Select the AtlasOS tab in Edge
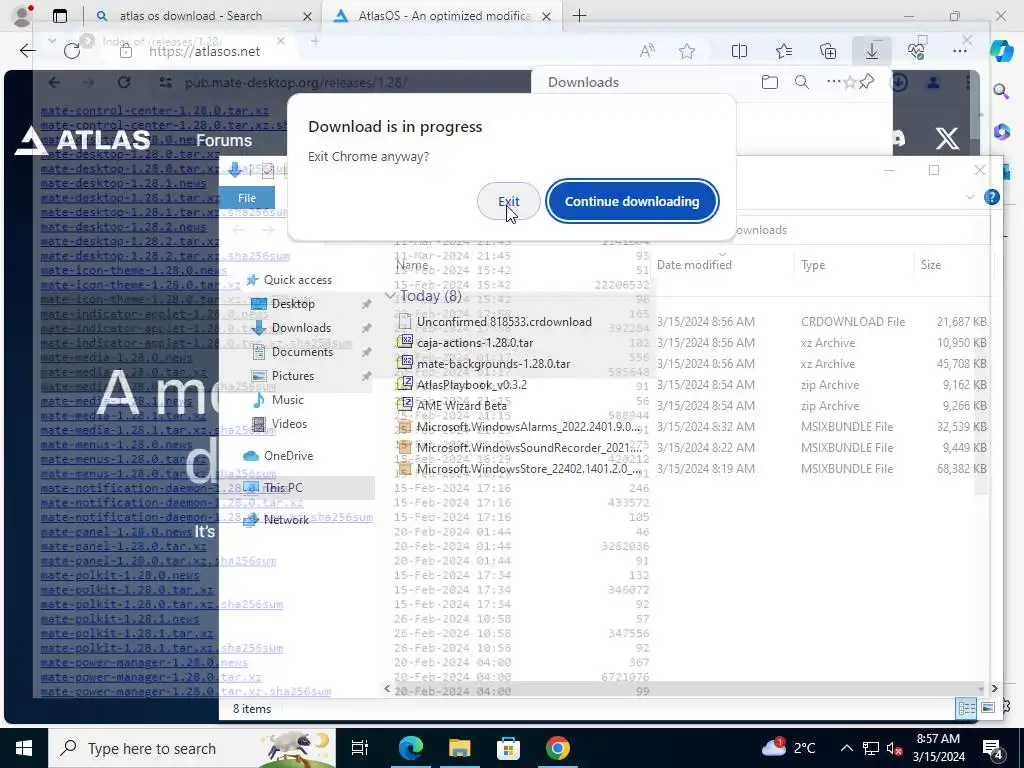Viewport: 1024px width, 768px height. pos(444,16)
